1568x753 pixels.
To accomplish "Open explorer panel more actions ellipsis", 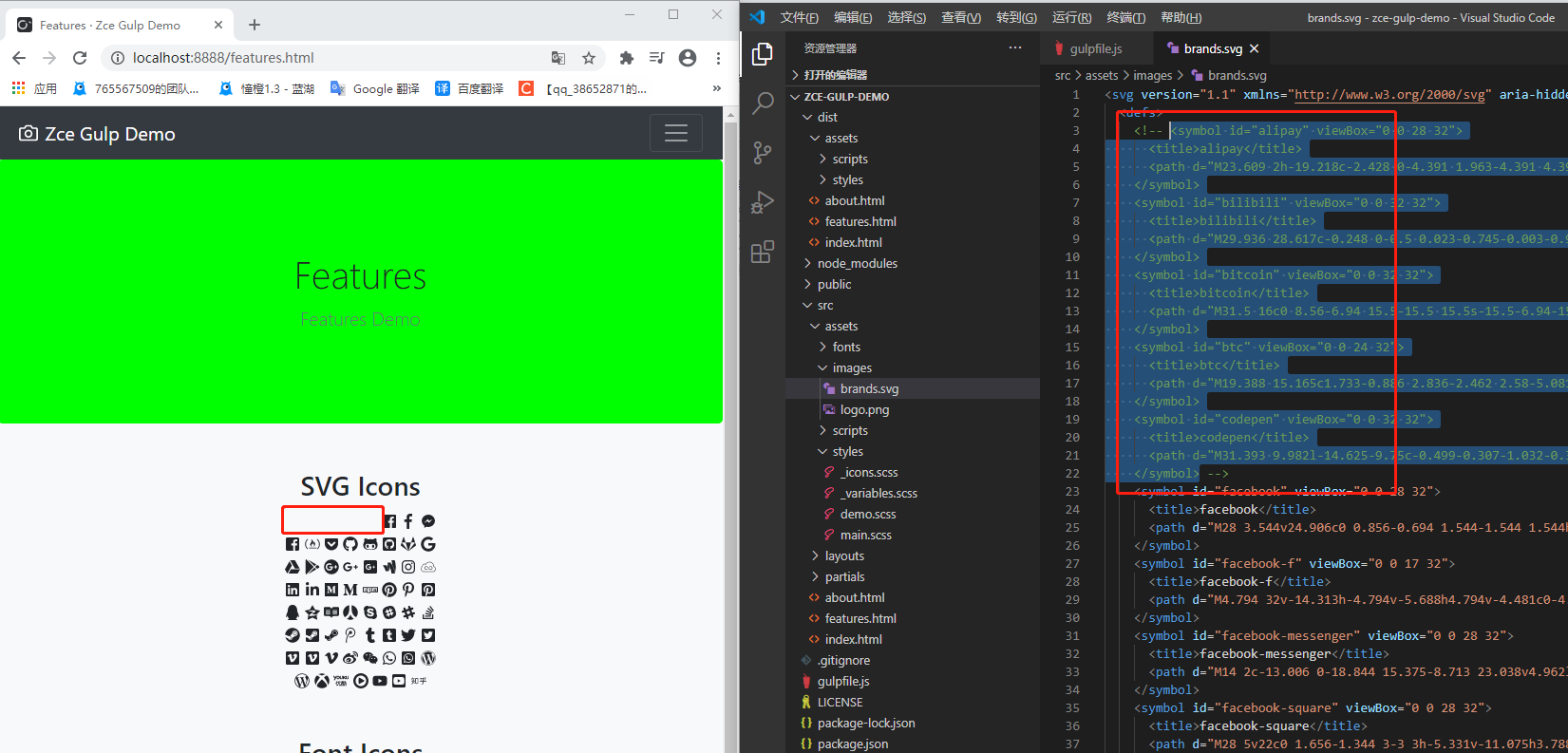I will (1015, 47).
